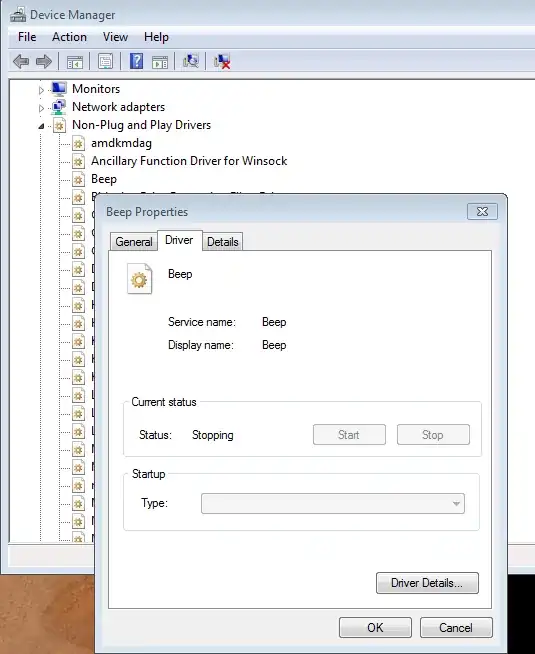This screenshot has width=535, height=654.
Task: Toggle the console tree pane icon
Action: coord(75,62)
